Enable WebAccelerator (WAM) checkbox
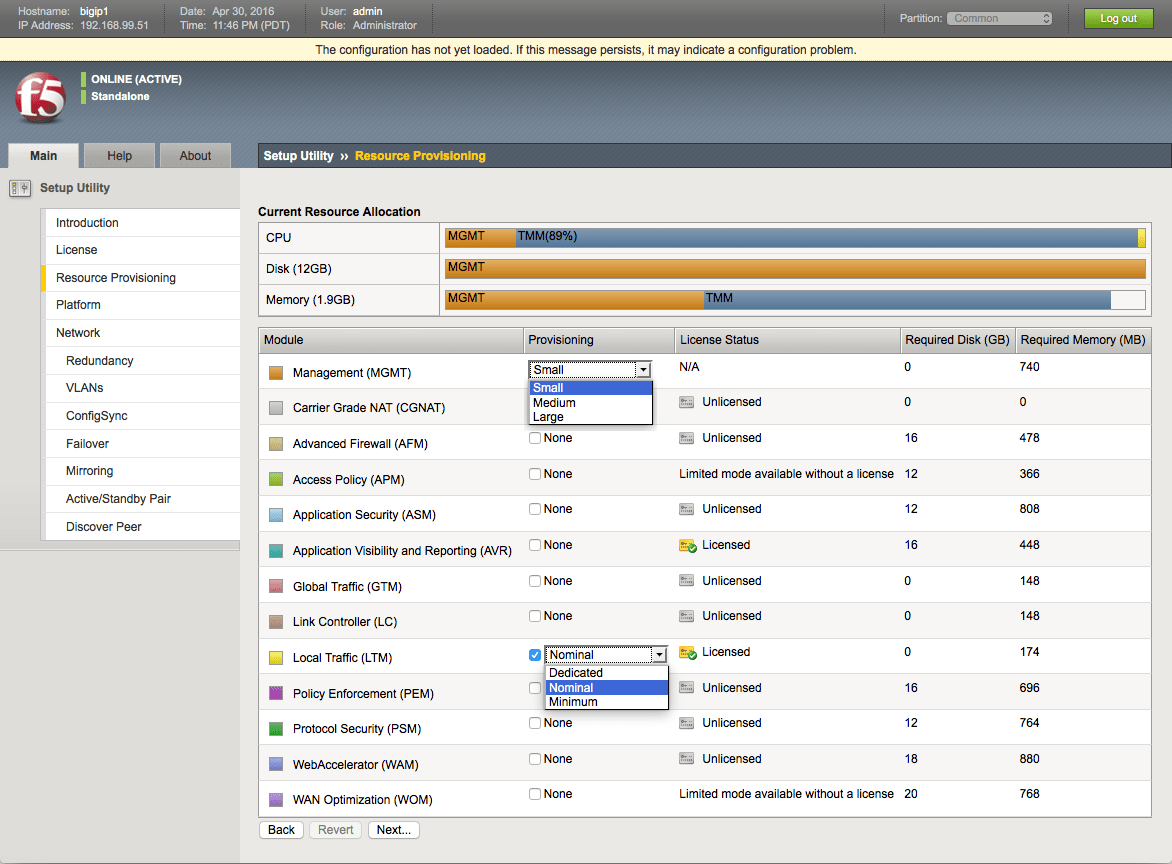This screenshot has width=1172, height=864. 535,759
